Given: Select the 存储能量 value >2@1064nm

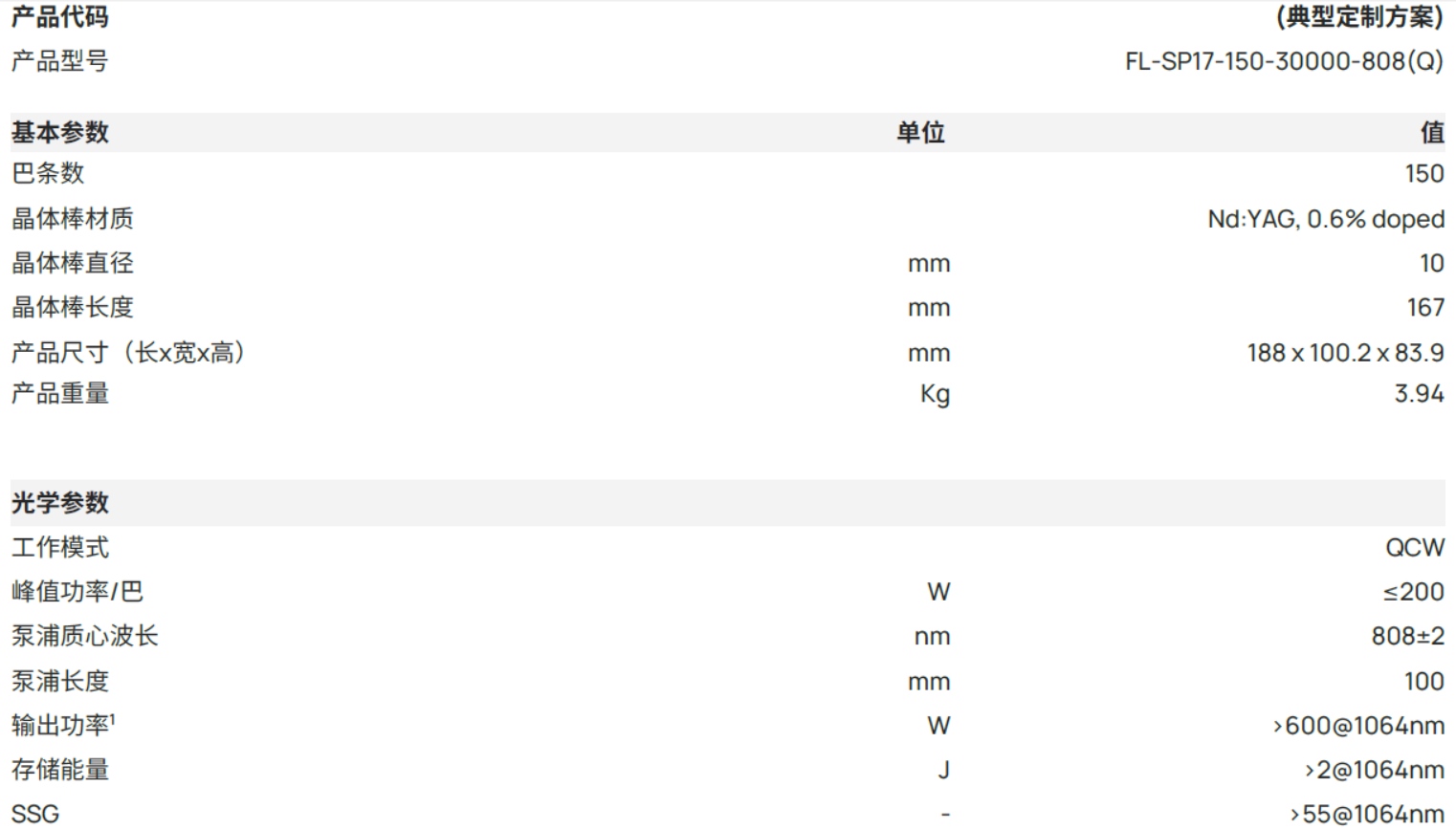Looking at the screenshot, I should pos(1374,771).
